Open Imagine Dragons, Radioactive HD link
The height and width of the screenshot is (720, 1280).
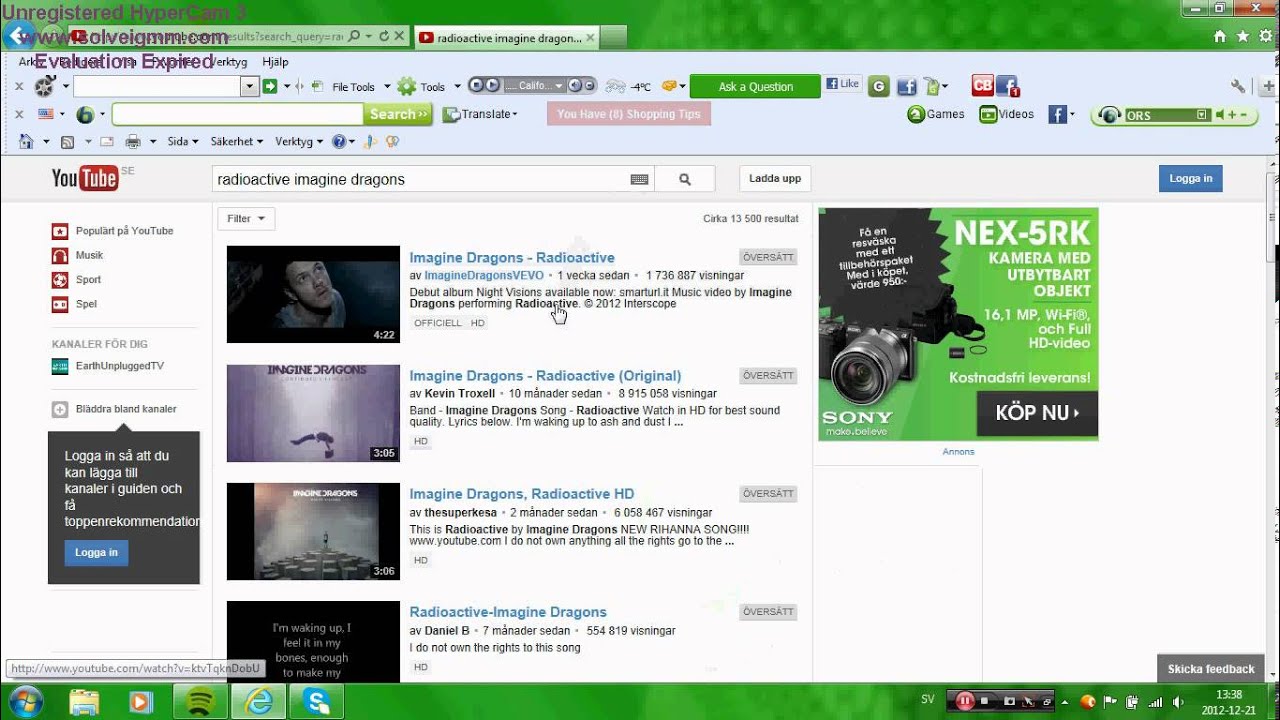[522, 494]
